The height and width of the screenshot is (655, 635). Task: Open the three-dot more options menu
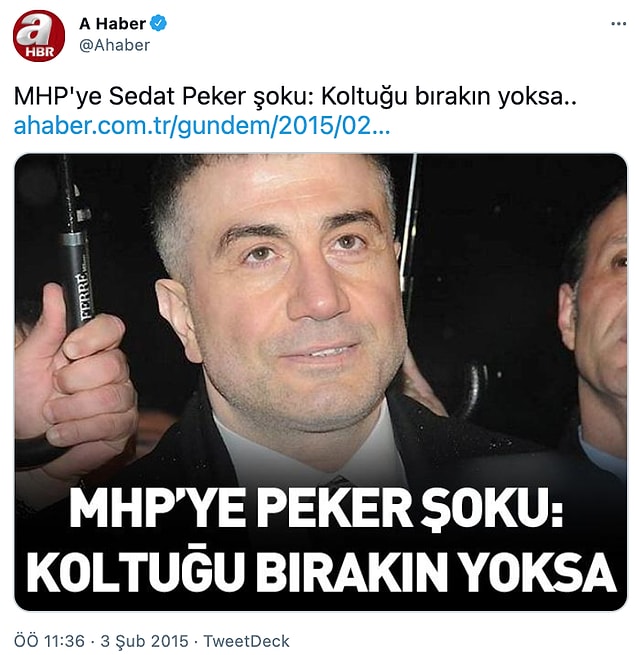pyautogui.click(x=618, y=24)
